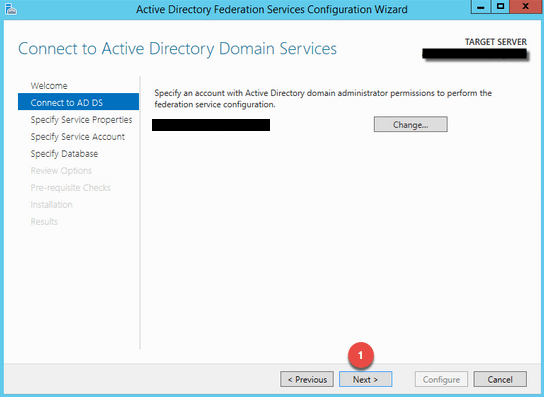Go to the Welcome step
The width and height of the screenshot is (544, 397).
point(49,86)
